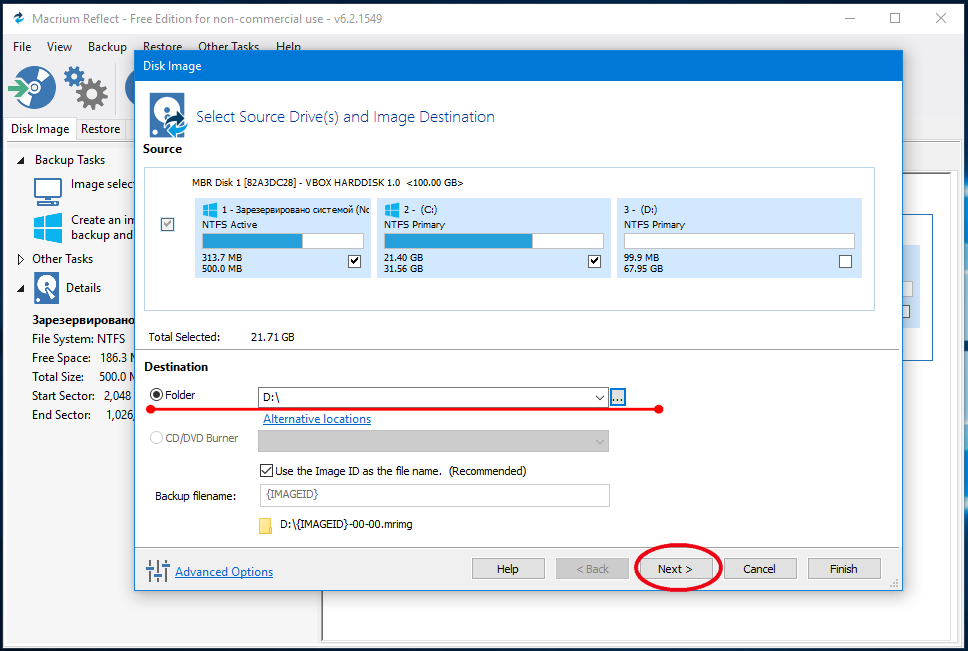Viewport: 968px width, 651px height.
Task: Open the CD/DVD Burner drive dropdown
Action: (599, 441)
